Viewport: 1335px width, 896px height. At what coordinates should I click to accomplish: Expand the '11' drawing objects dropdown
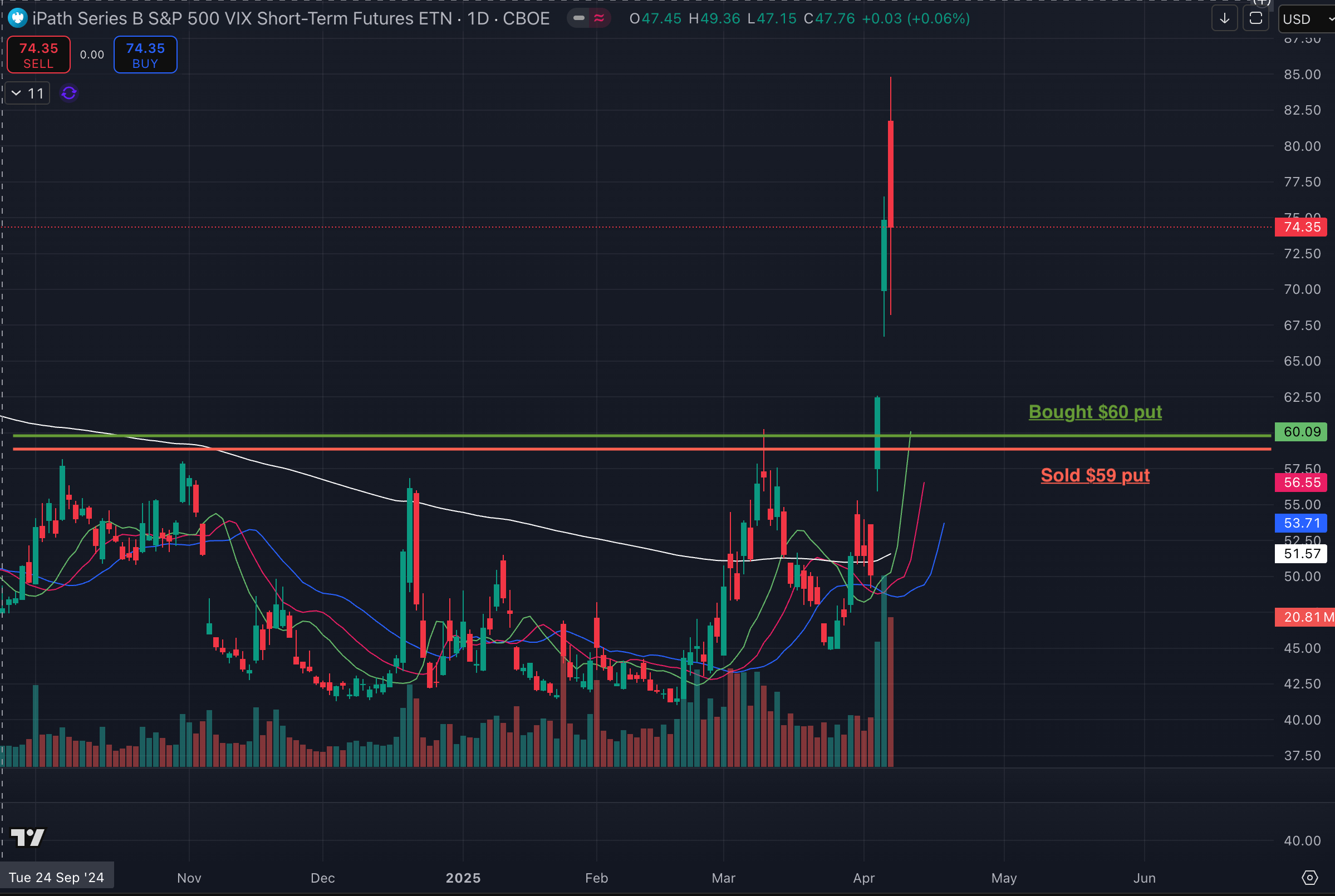click(x=27, y=92)
